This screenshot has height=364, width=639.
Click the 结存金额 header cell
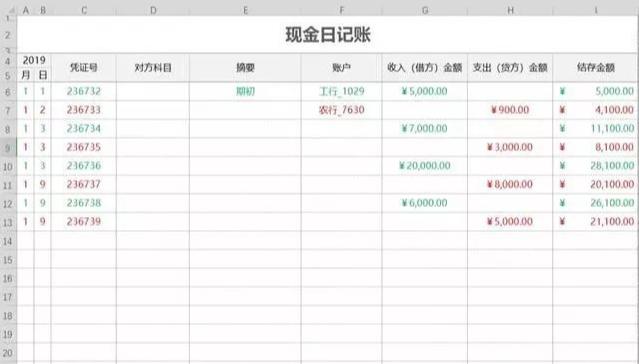[x=596, y=68]
